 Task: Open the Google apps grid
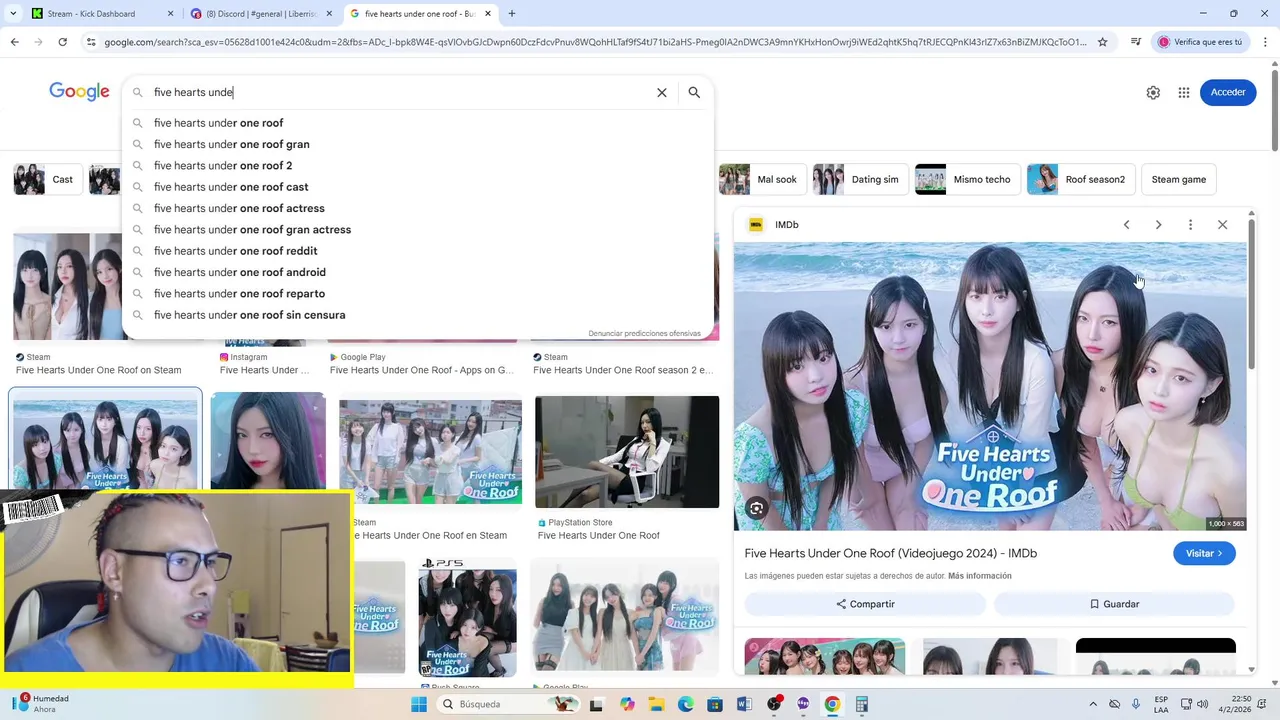pos(1184,92)
